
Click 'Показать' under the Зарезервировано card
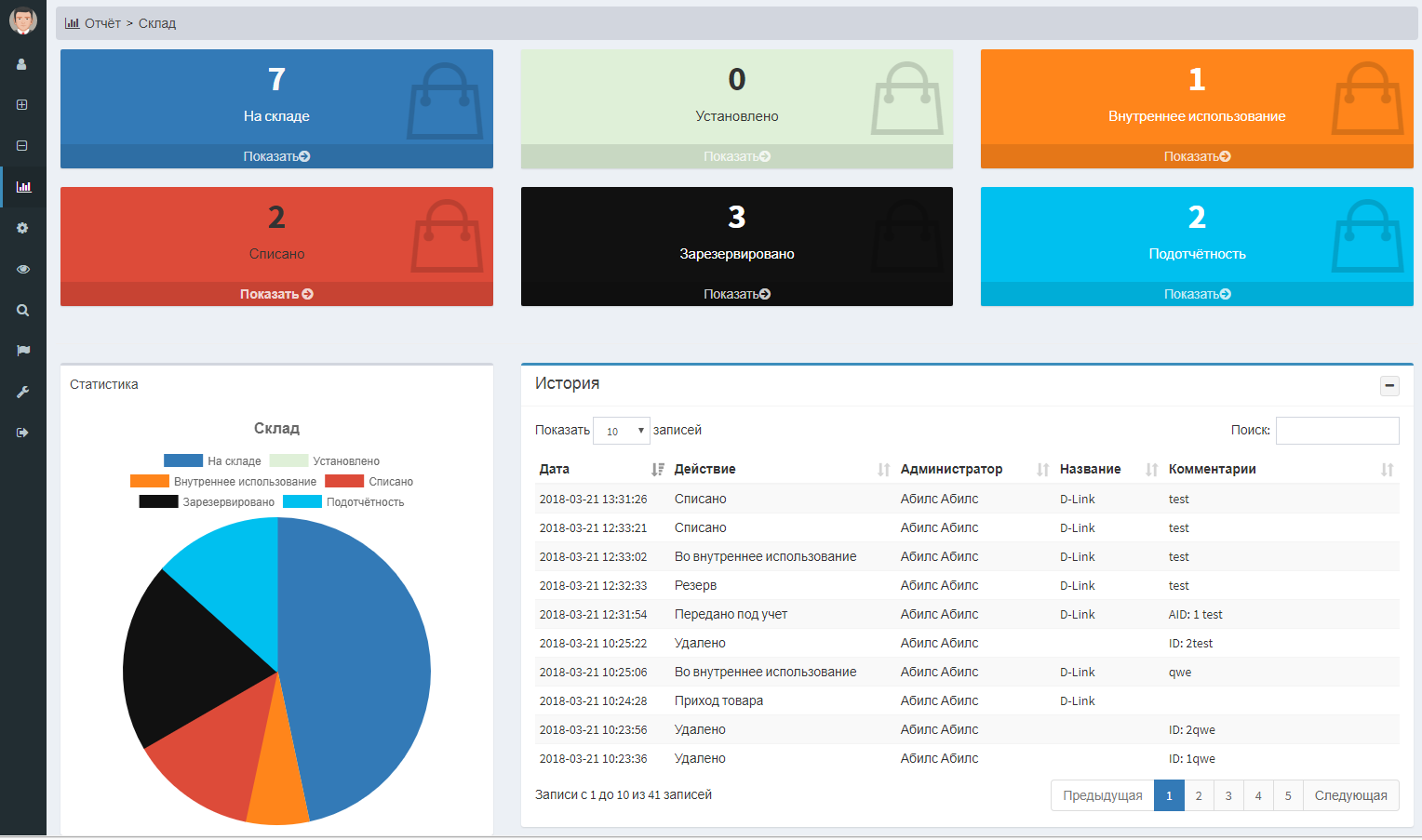click(736, 294)
